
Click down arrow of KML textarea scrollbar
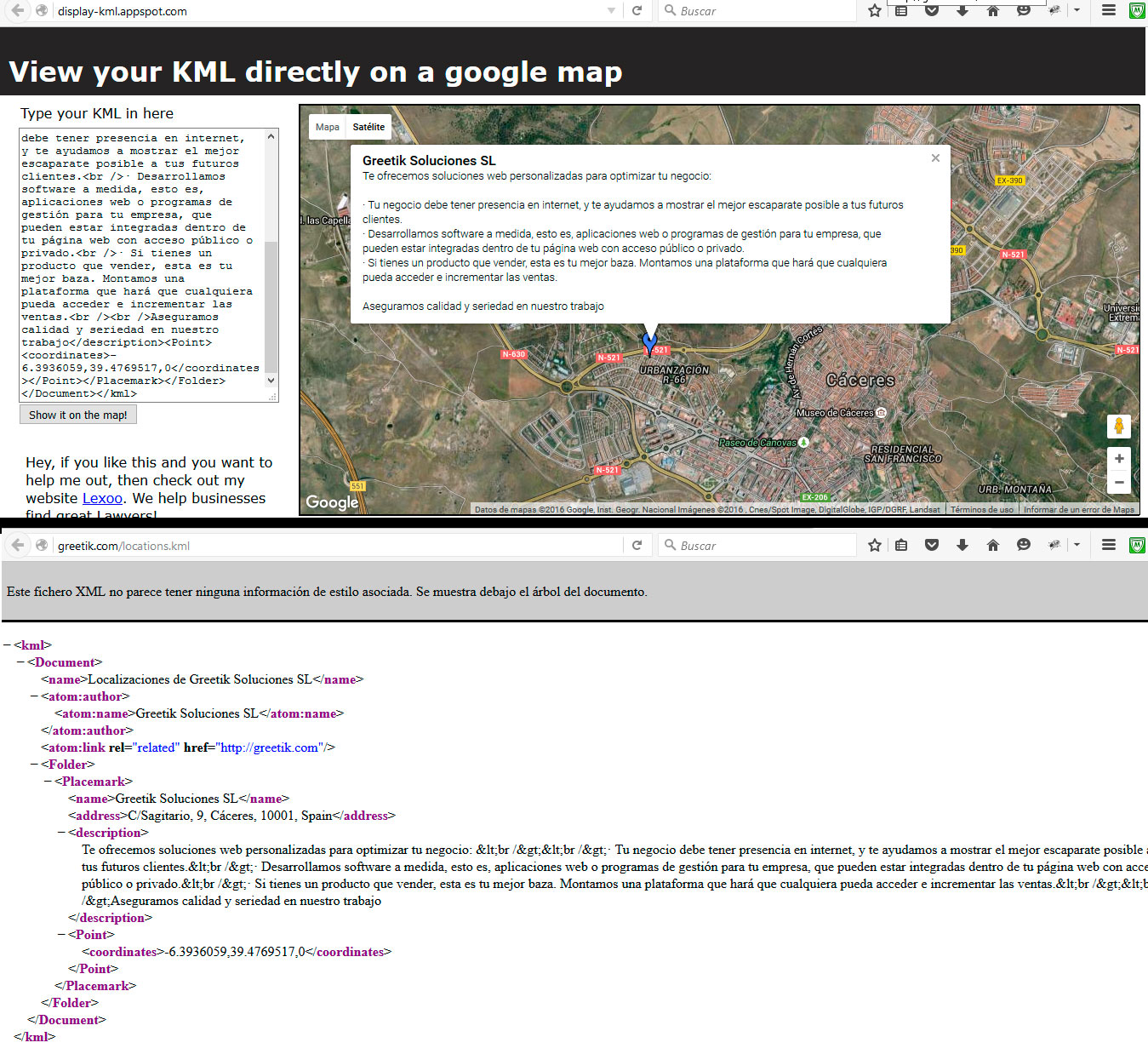[271, 381]
